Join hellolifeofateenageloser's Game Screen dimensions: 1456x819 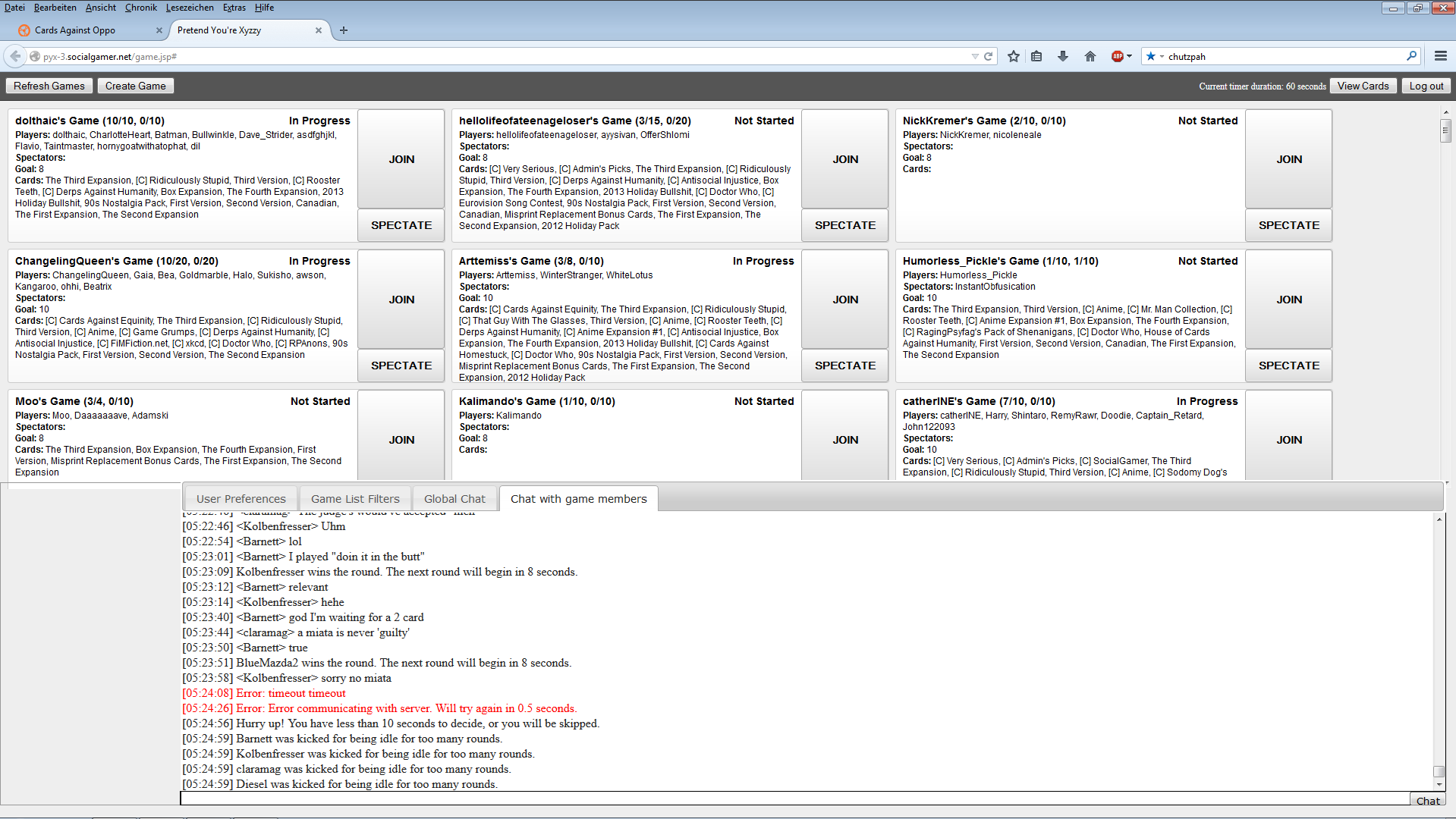845,159
